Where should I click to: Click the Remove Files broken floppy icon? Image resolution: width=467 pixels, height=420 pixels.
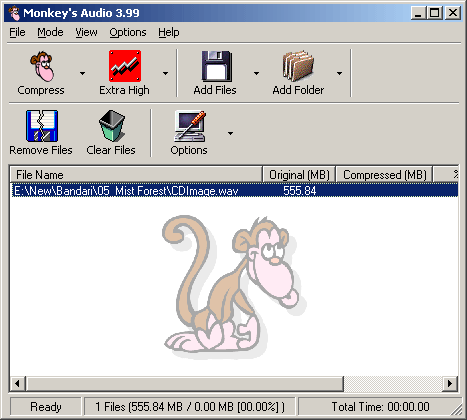(x=42, y=126)
